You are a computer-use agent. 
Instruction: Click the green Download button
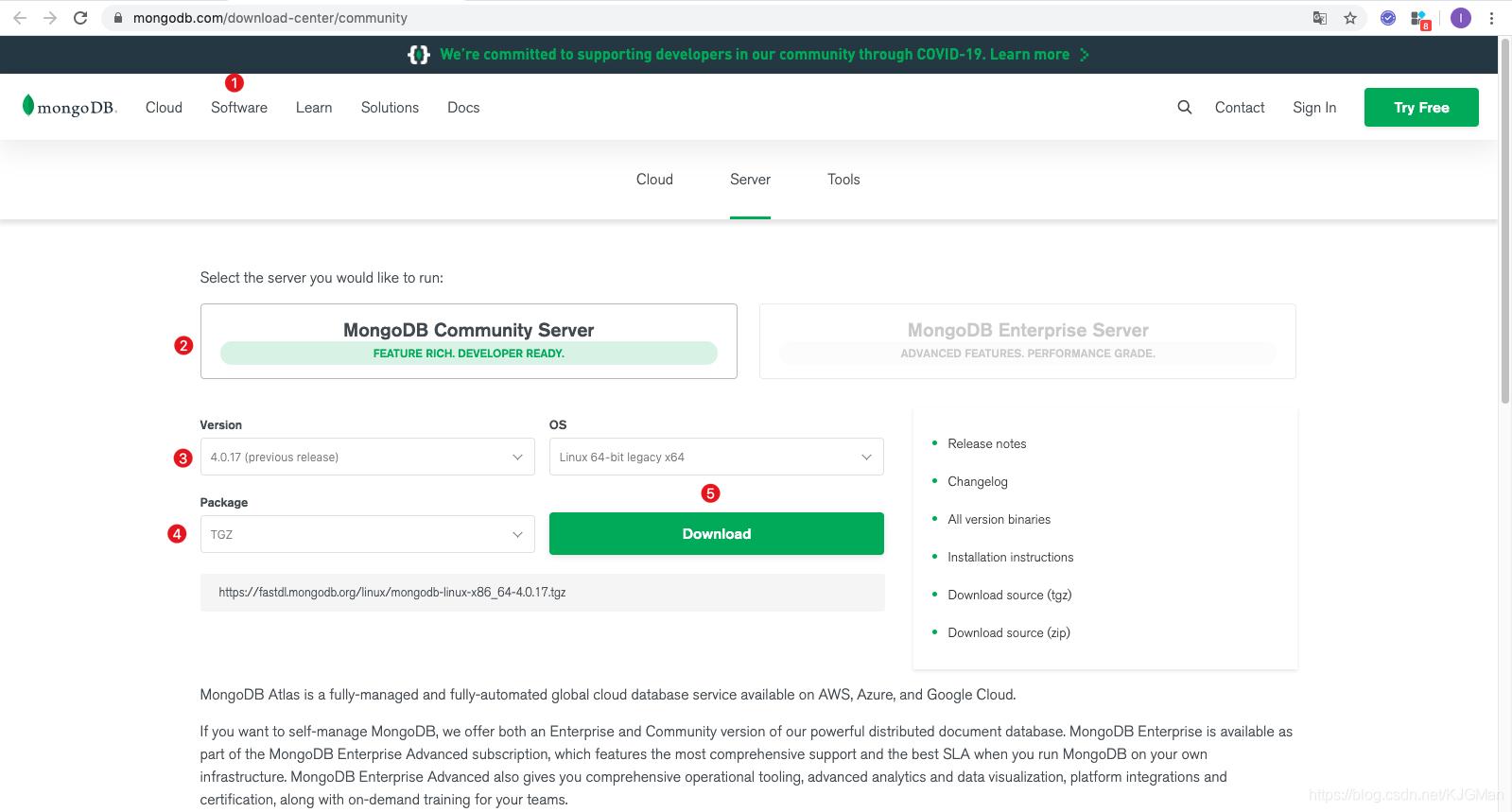tap(717, 533)
